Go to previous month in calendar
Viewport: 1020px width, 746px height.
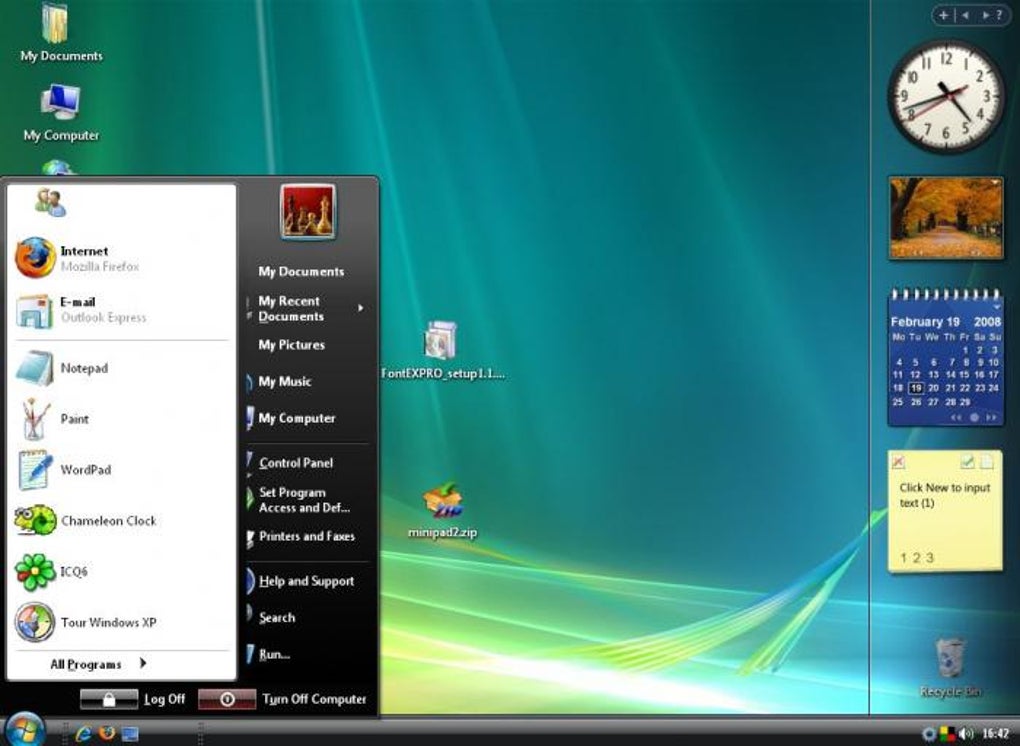(x=956, y=418)
